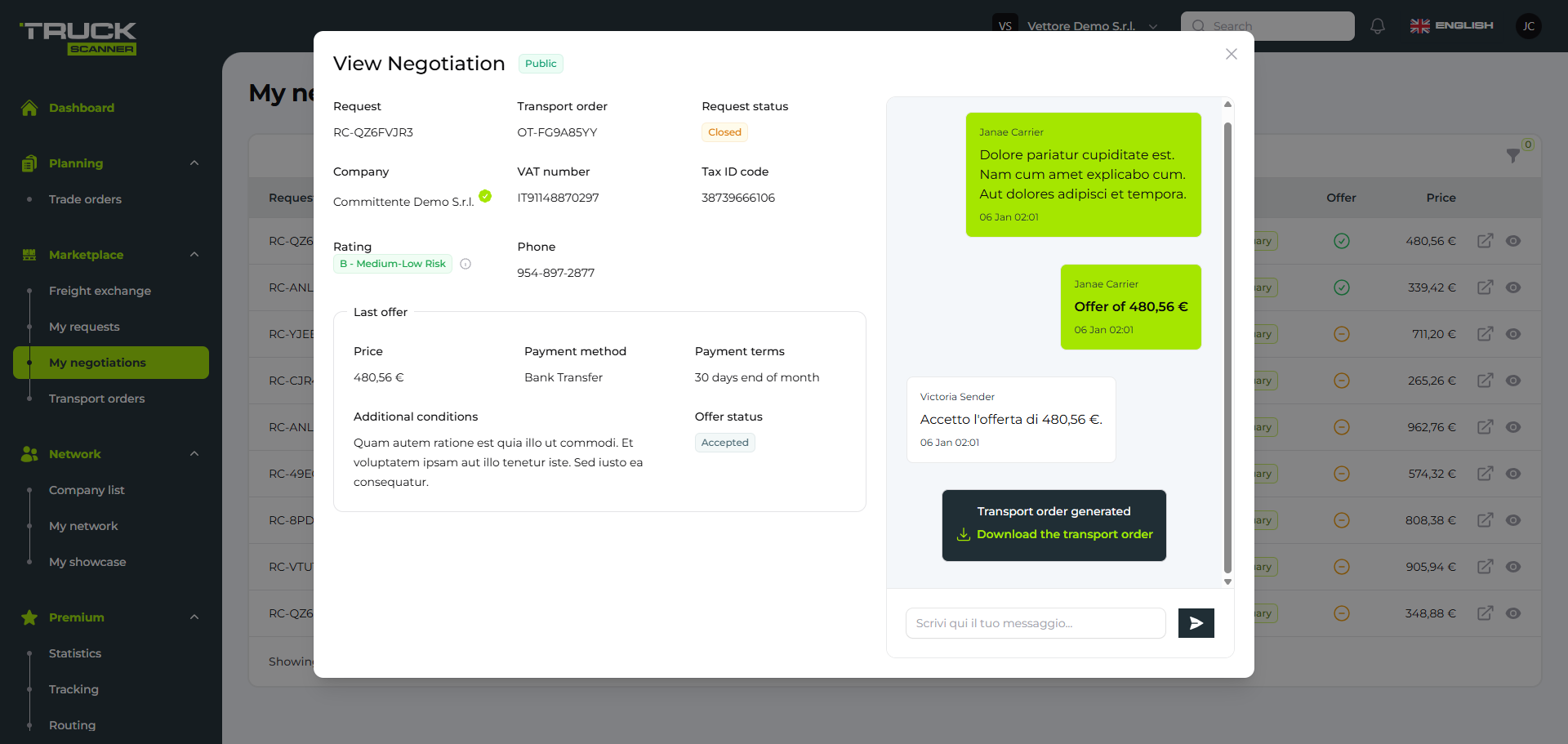
Task: Click the Truck Scanner logo
Action: [x=78, y=38]
